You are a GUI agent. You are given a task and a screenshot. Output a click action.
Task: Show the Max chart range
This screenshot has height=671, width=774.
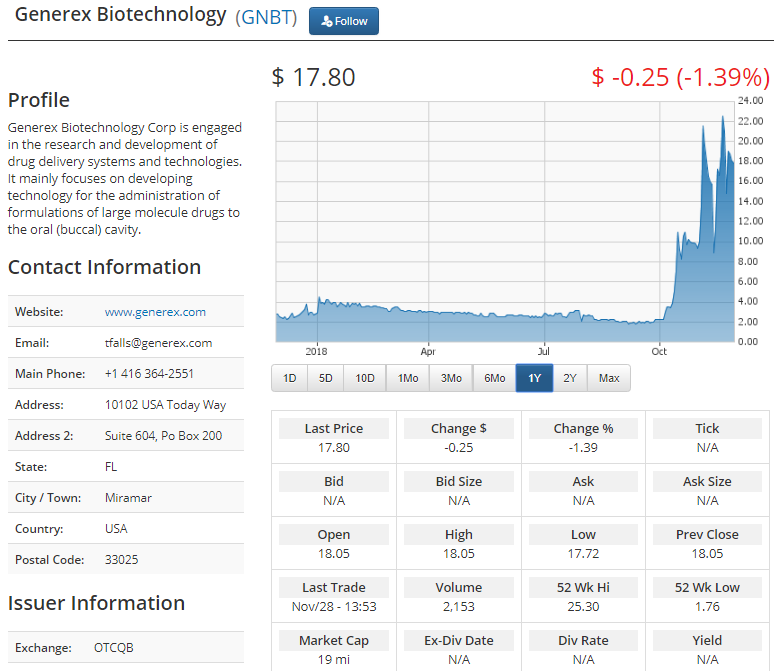[609, 378]
